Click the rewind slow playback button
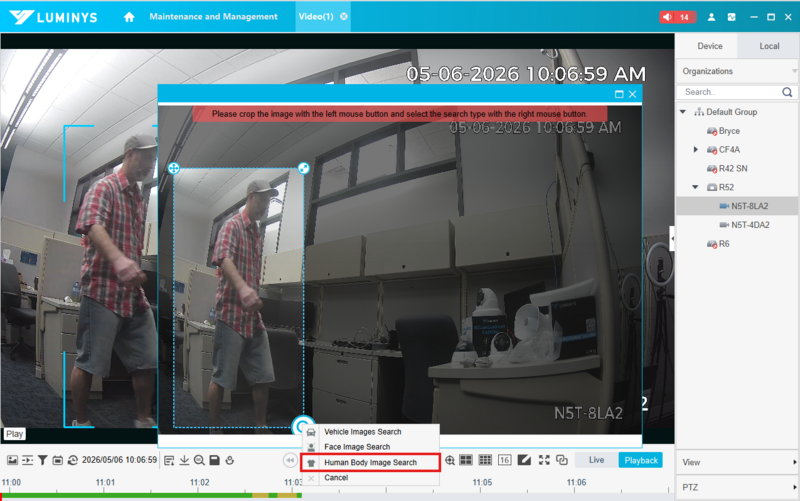The height and width of the screenshot is (501, 800). point(290,460)
